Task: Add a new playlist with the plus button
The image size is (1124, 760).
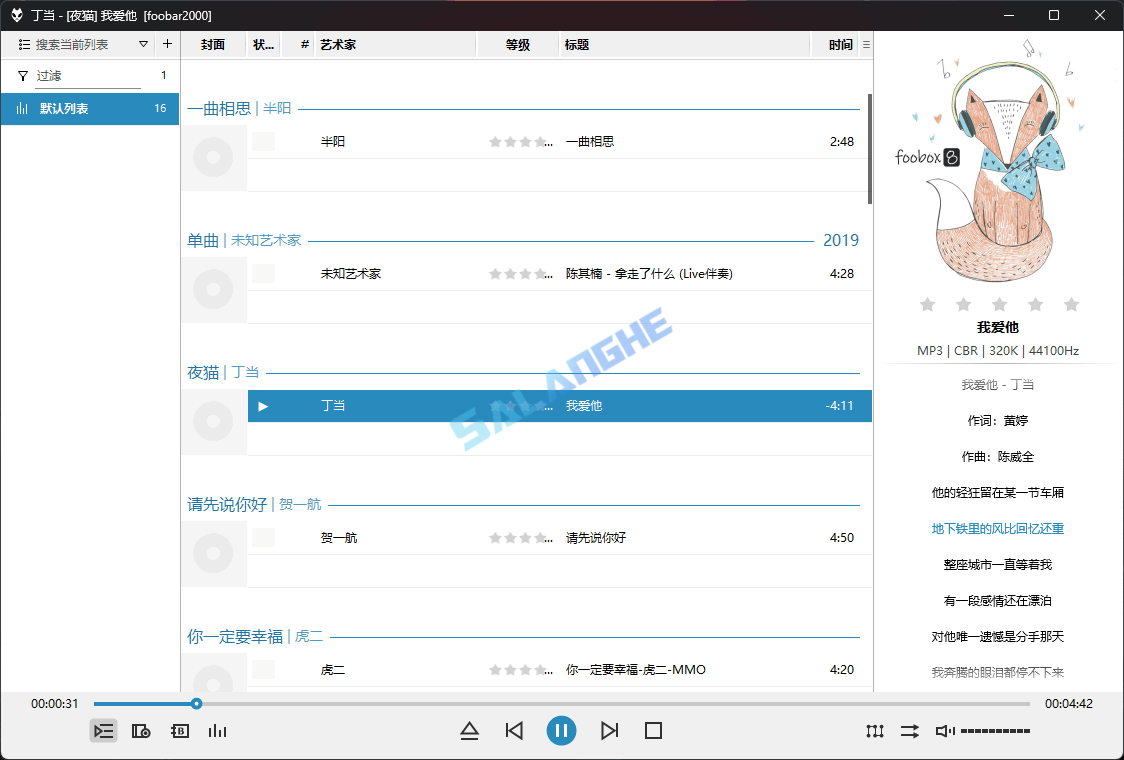Action: pyautogui.click(x=166, y=44)
